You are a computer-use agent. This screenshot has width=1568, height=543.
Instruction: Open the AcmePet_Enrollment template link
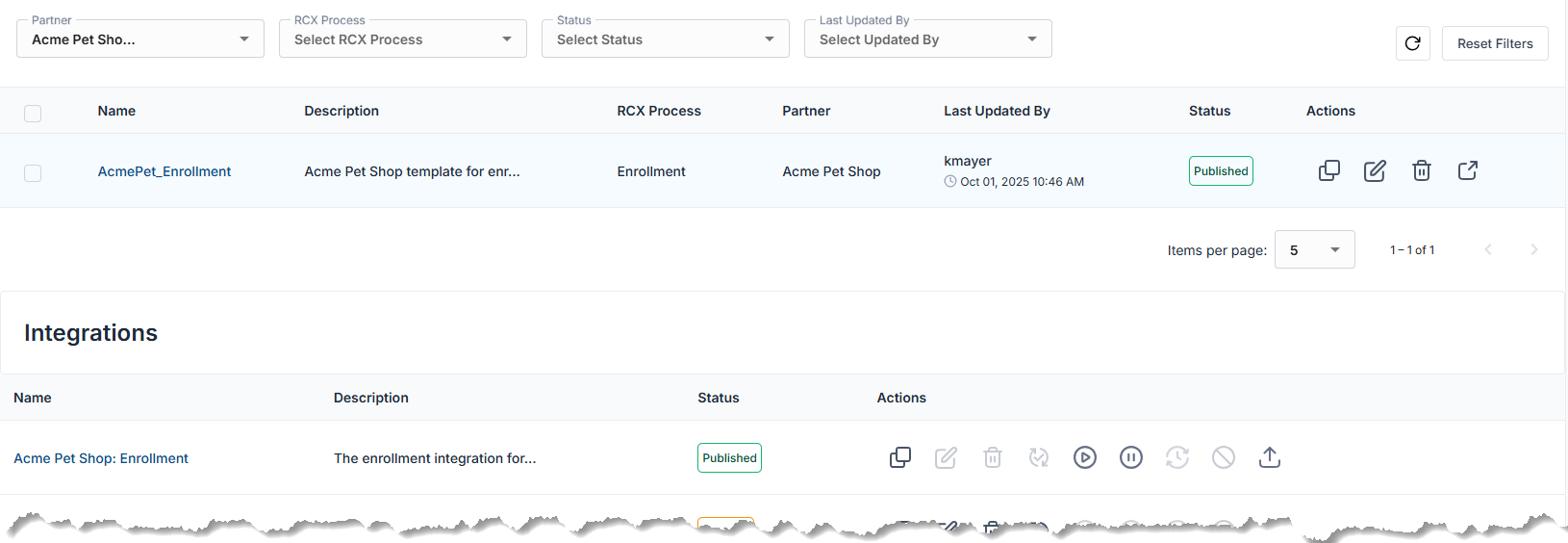point(164,171)
